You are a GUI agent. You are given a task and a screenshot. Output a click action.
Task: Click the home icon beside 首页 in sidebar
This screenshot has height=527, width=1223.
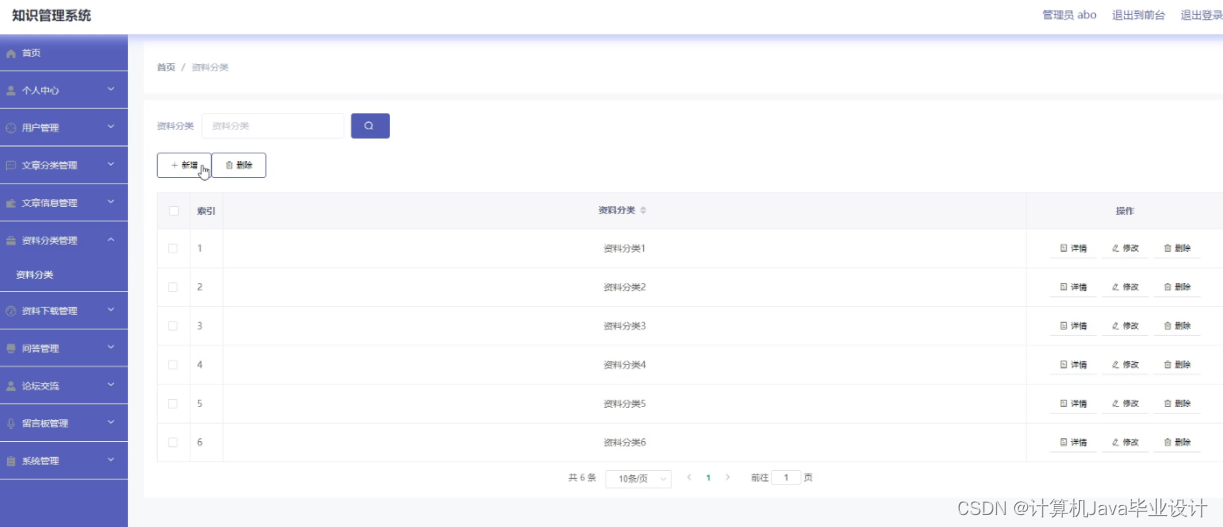pyautogui.click(x=11, y=53)
